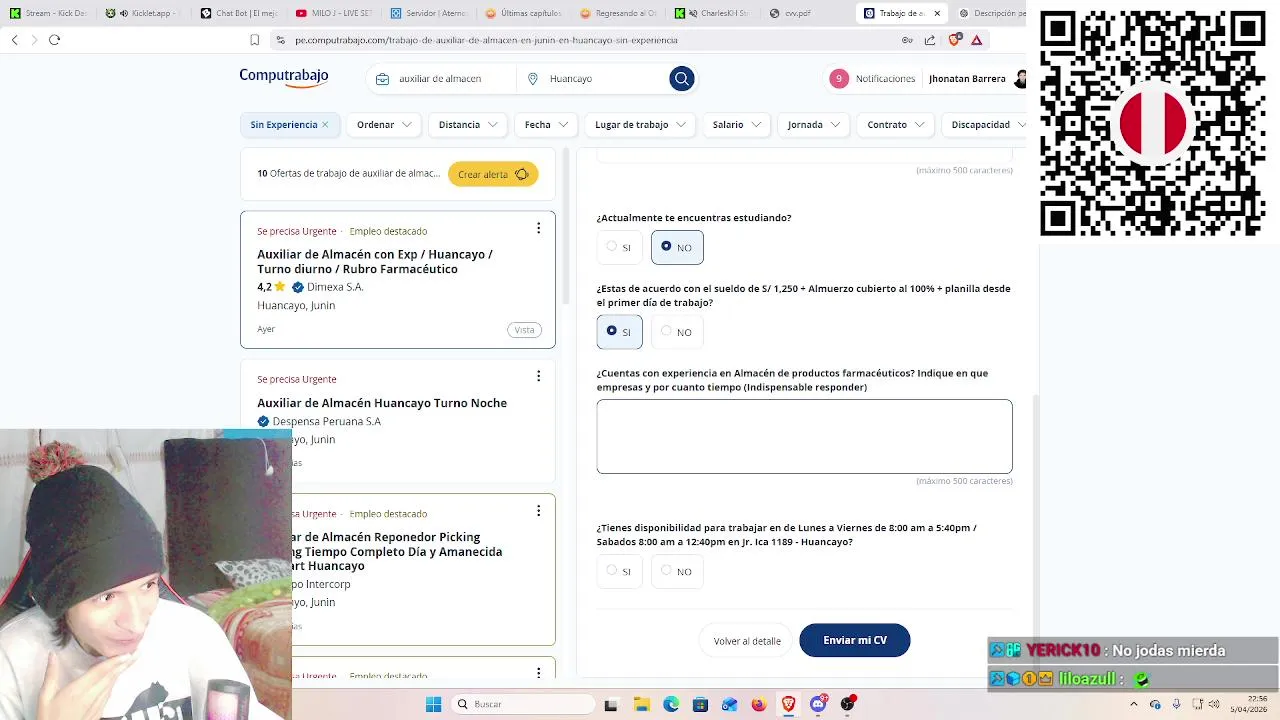Click the Outlook icon in taskbar
The width and height of the screenshot is (1280, 720).
click(x=730, y=704)
